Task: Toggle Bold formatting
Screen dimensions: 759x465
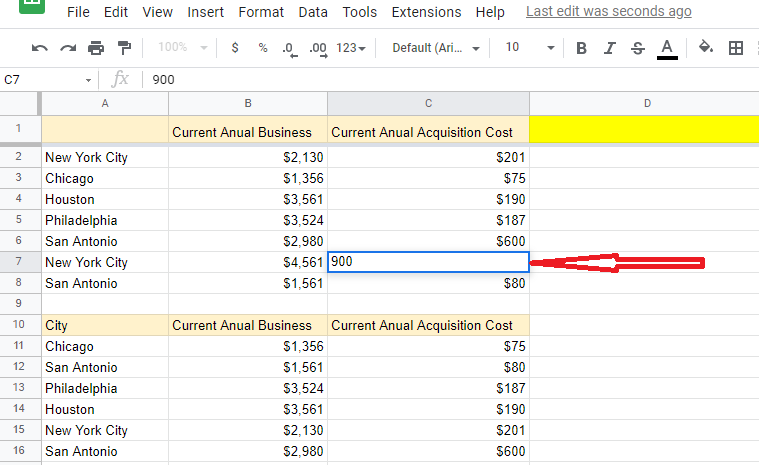Action: click(582, 48)
